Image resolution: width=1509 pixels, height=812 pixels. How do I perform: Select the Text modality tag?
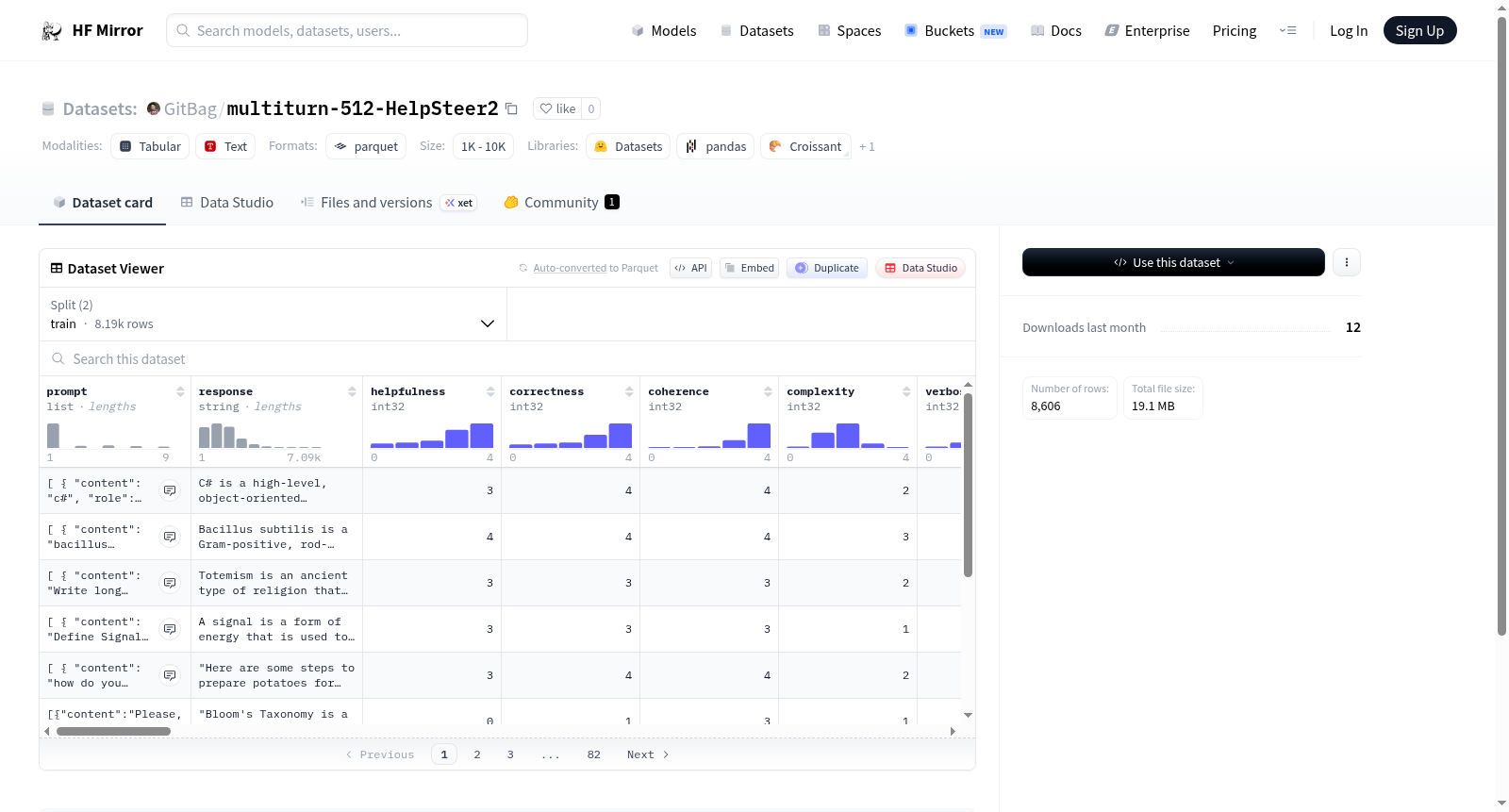click(x=225, y=146)
